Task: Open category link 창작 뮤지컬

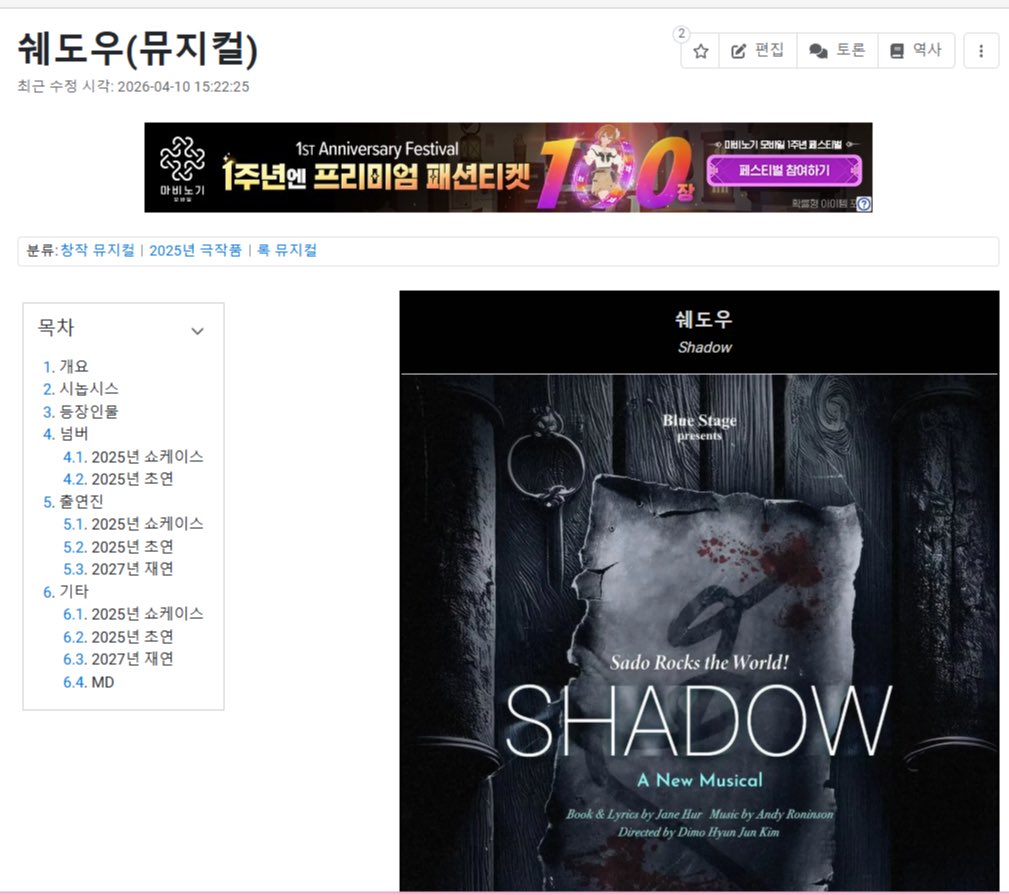Action: pos(97,250)
